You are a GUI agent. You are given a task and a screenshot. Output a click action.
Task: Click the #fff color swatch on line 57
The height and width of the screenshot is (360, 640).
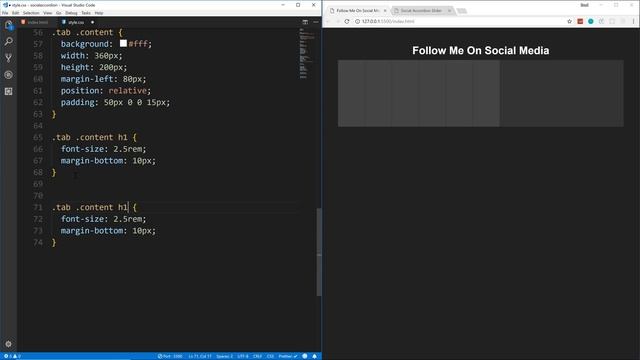point(123,43)
